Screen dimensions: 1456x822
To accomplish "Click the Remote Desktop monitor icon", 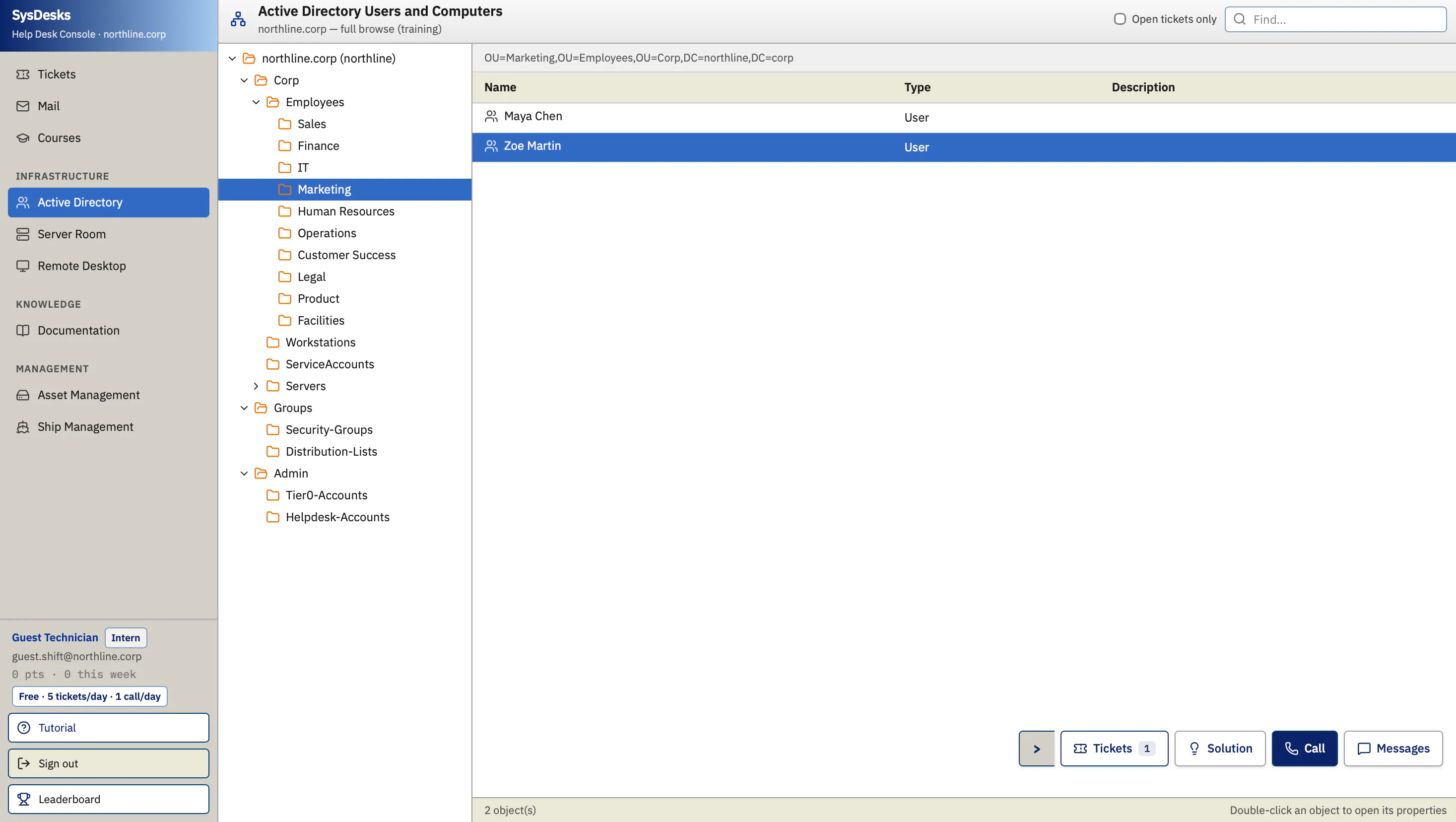I will pyautogui.click(x=23, y=266).
